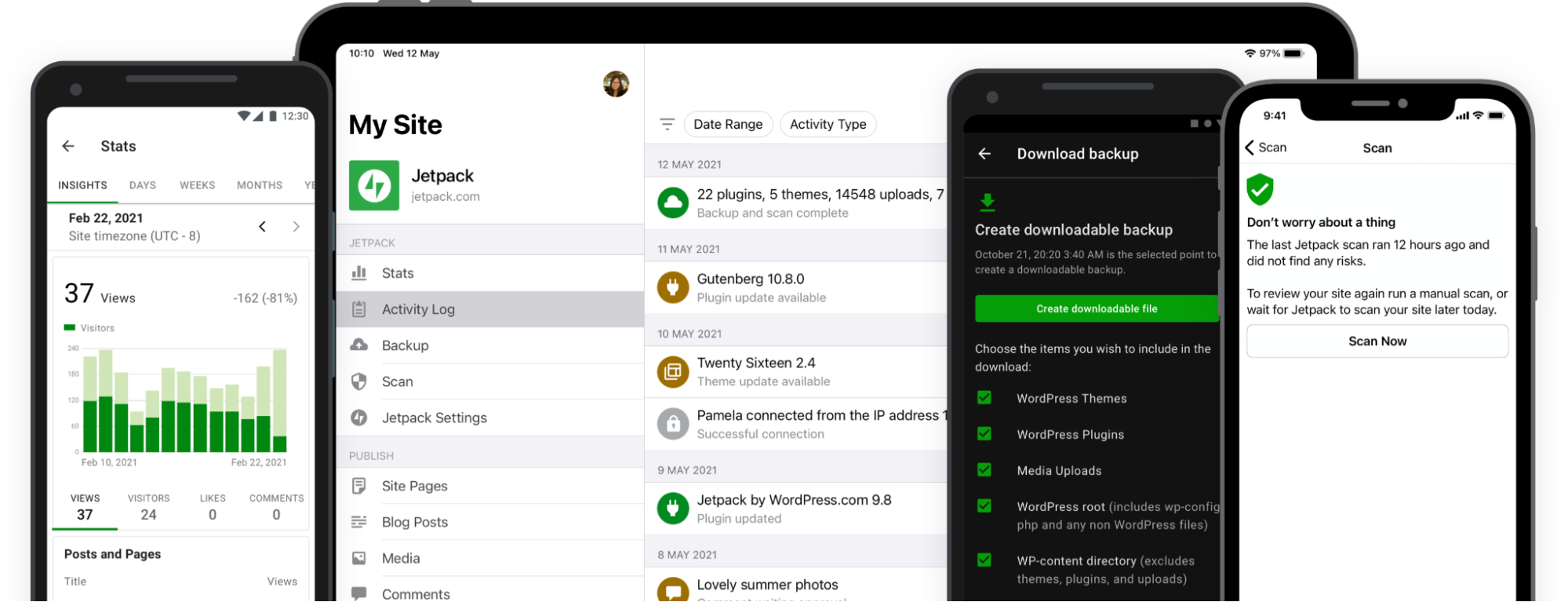Tap the green Jetpack site logo
This screenshot has height=602, width=1568.
(x=374, y=185)
